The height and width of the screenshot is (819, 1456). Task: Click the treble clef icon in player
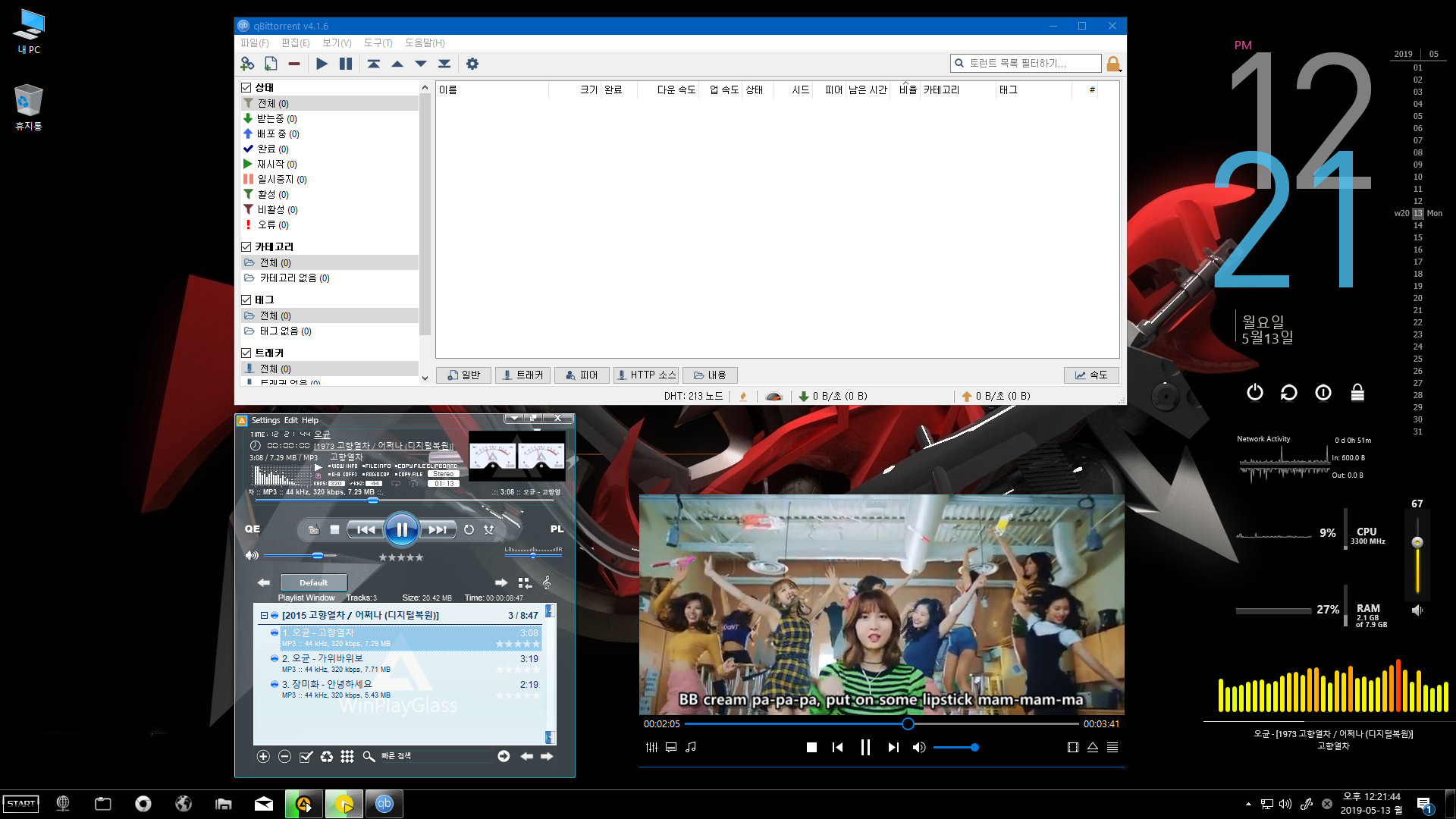point(547,582)
